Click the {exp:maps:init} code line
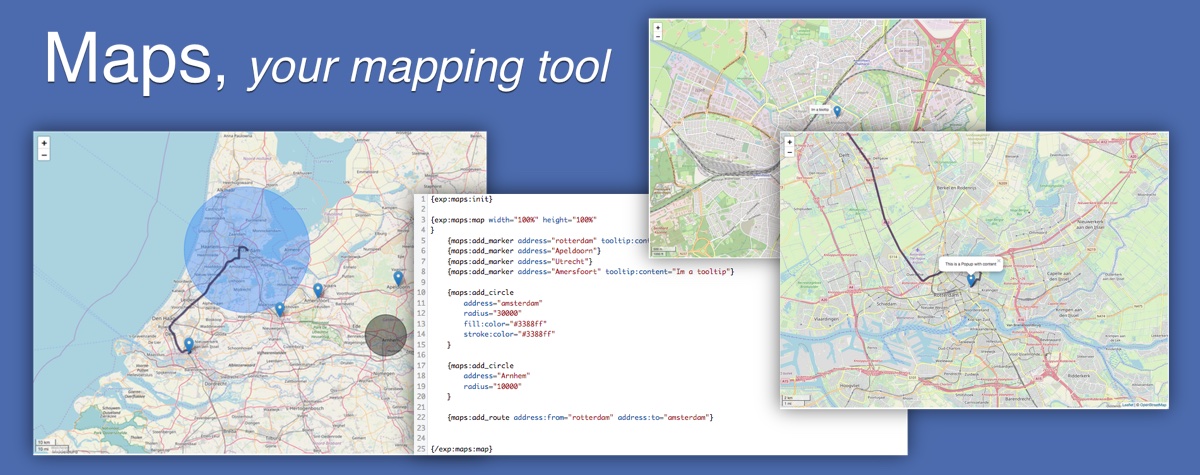 (x=462, y=200)
